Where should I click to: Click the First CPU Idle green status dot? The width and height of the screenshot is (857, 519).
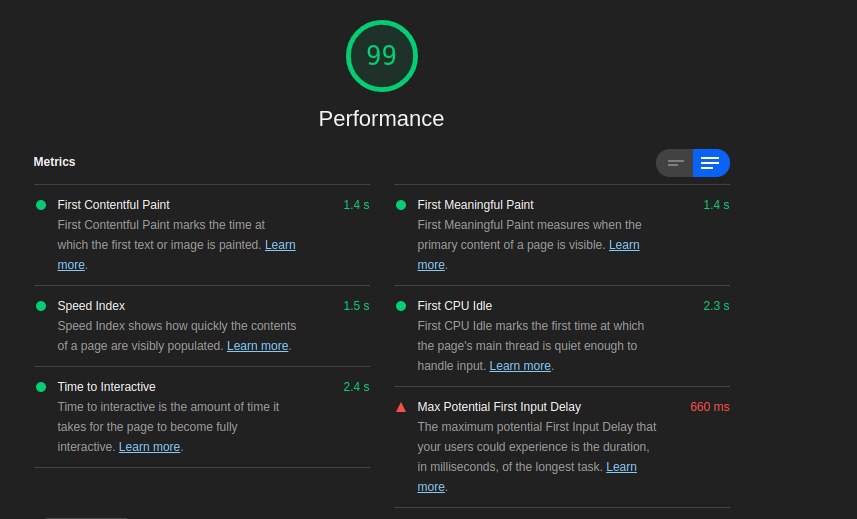point(401,306)
